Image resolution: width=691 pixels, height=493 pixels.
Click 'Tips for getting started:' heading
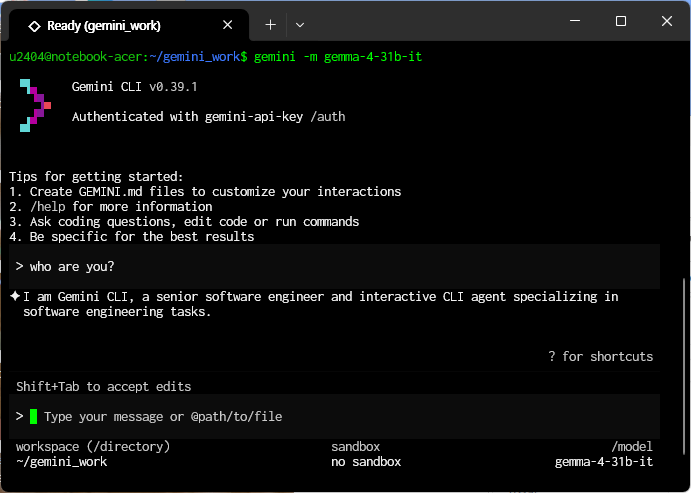coord(96,177)
